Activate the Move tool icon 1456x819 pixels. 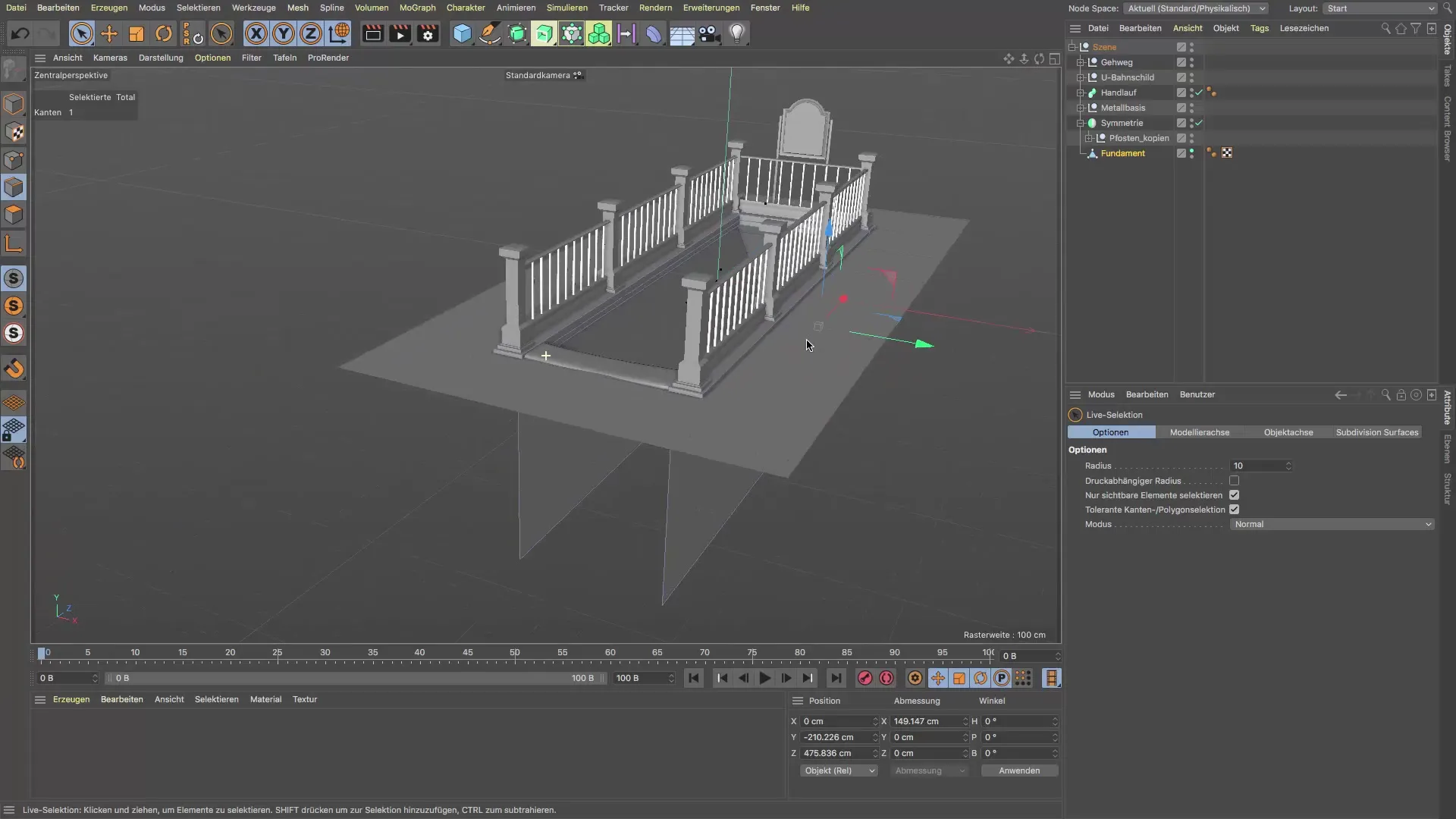pos(109,33)
